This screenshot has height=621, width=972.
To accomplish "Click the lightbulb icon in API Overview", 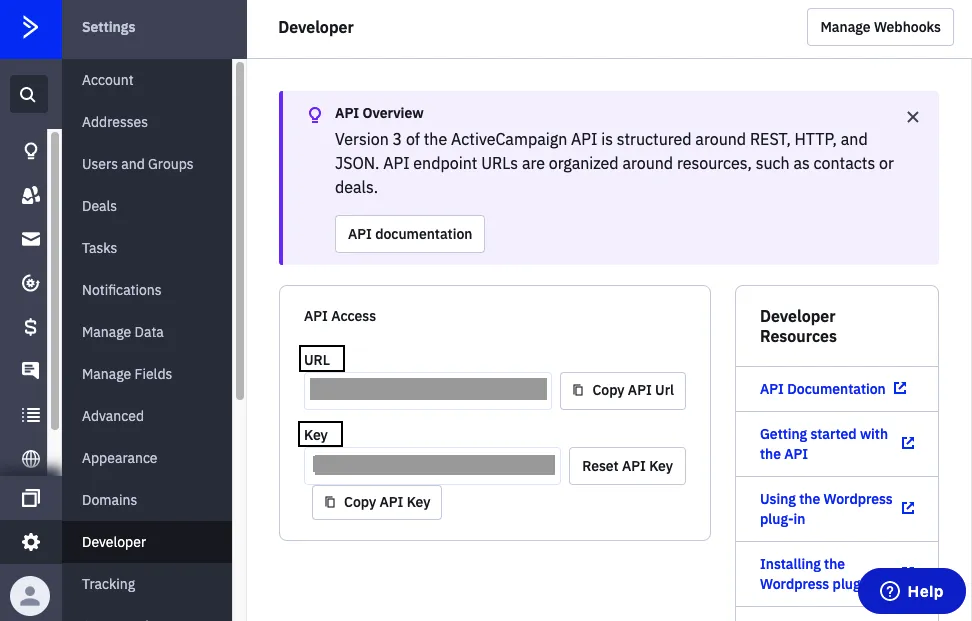I will click(x=315, y=115).
